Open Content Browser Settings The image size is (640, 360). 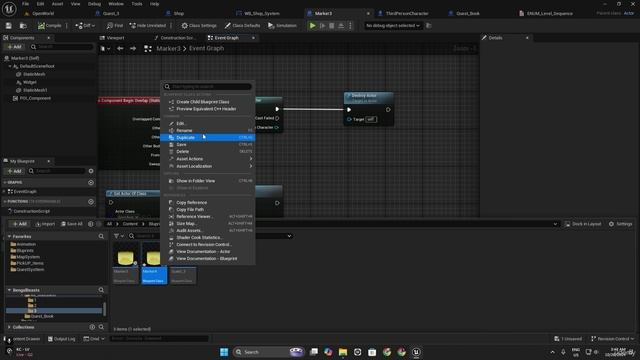pyautogui.click(x=620, y=224)
